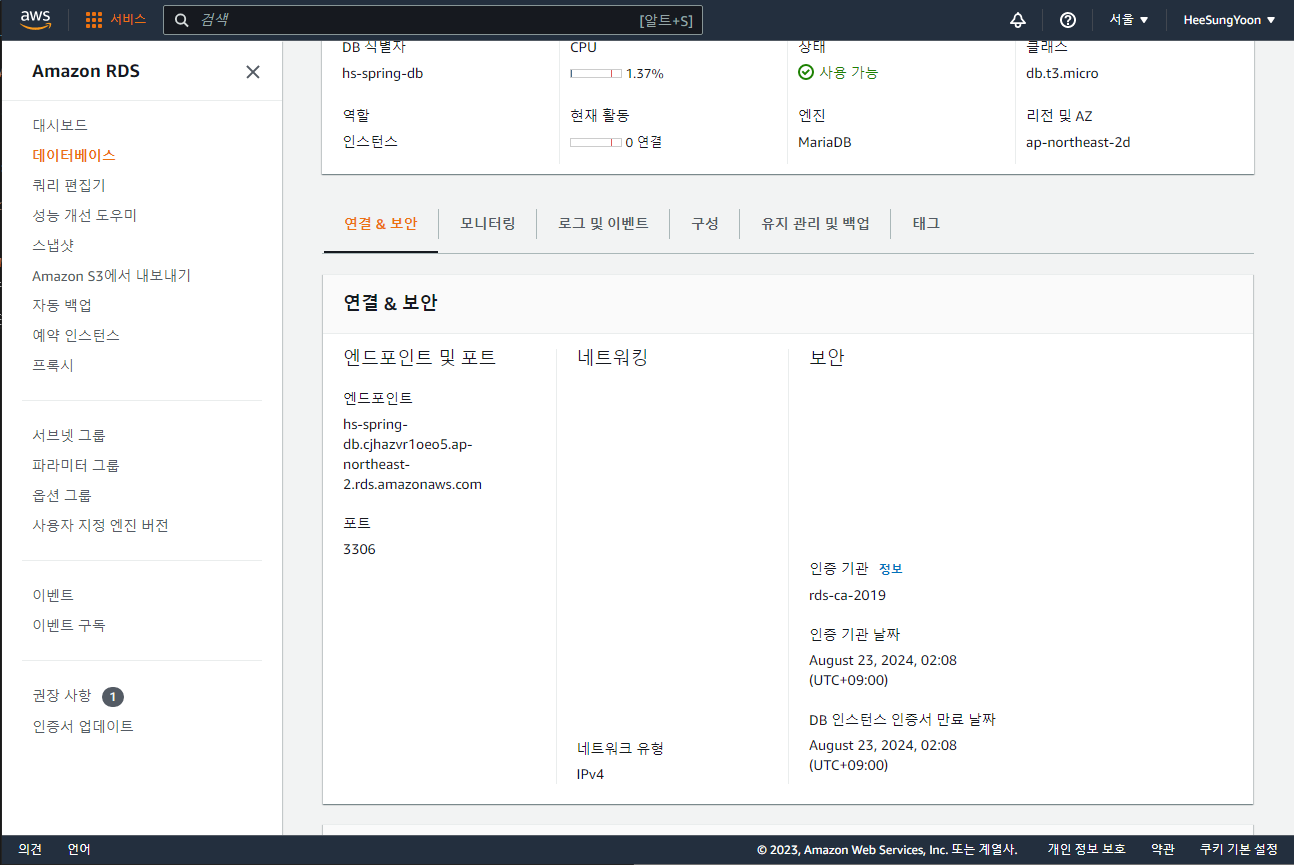Viewport: 1294px width, 865px height.
Task: Click the 언어 language button in footer
Action: pyautogui.click(x=79, y=849)
